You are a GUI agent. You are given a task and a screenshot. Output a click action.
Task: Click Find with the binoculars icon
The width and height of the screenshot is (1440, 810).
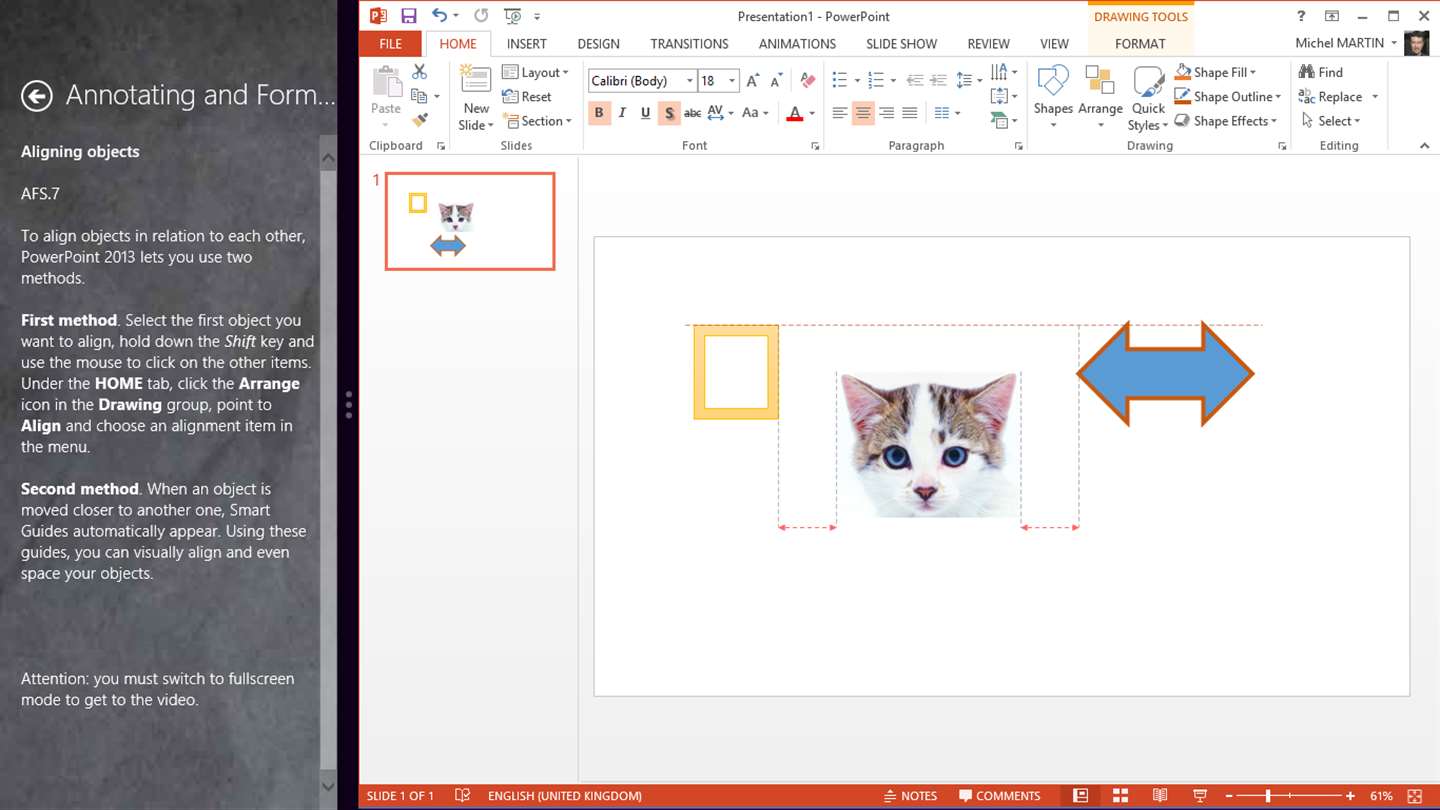click(1320, 72)
